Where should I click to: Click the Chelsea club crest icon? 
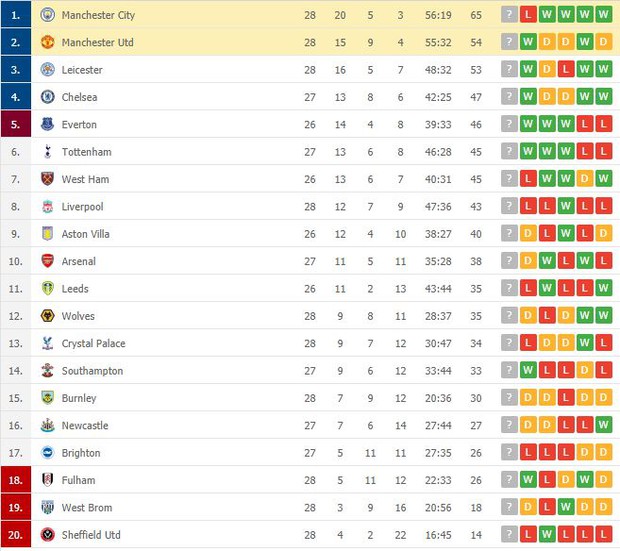coord(47,97)
